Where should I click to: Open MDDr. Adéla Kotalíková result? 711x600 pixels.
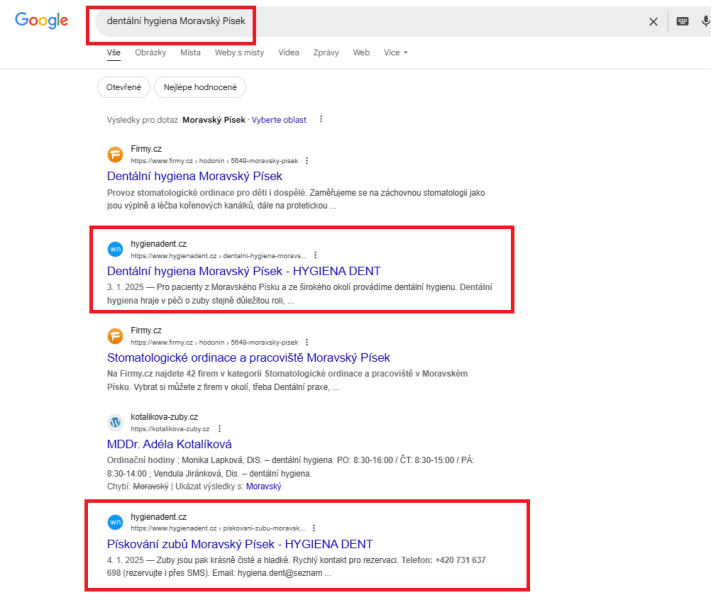click(x=169, y=444)
